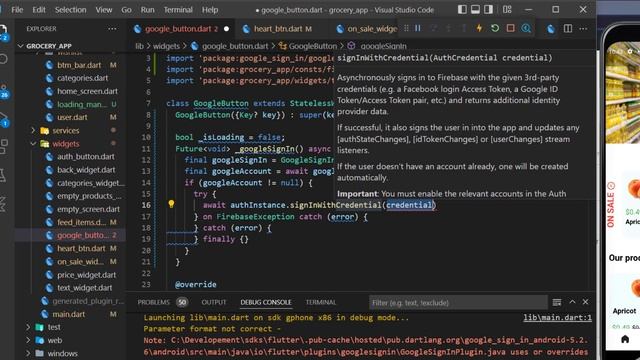
Task: Show the PROBLEMS panel tab
Action: pyautogui.click(x=153, y=302)
